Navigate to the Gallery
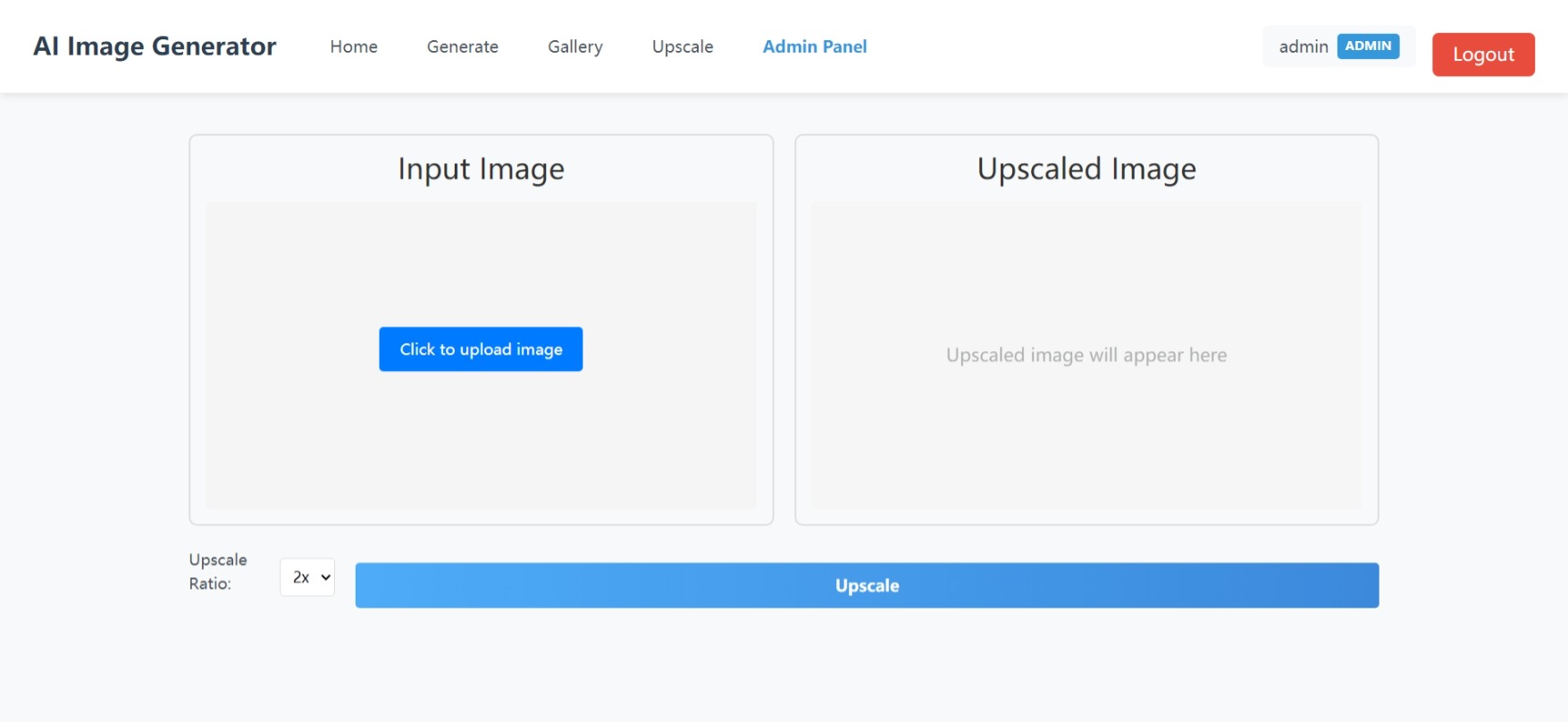The height and width of the screenshot is (722, 1568). pyautogui.click(x=574, y=46)
